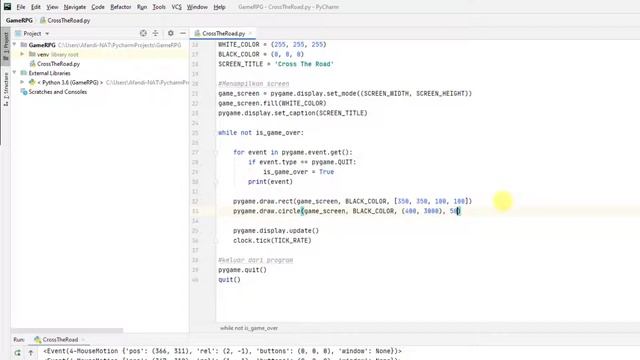Collapse the External Libraries node

tap(15, 73)
